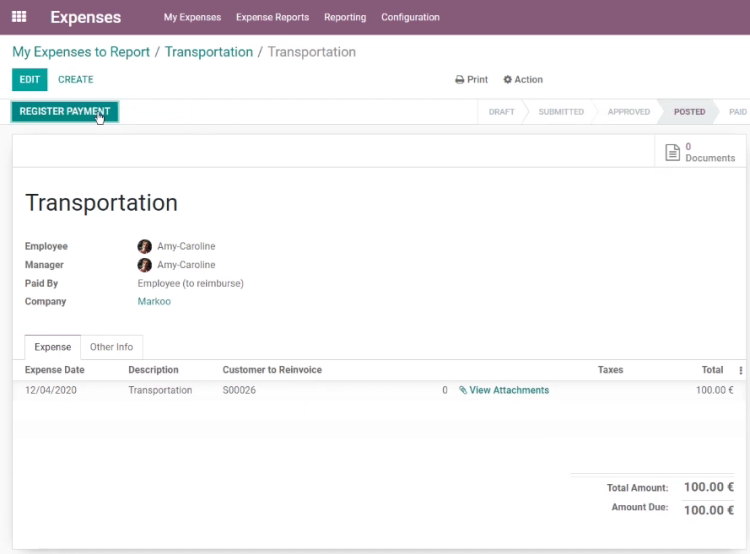Click Amy-Caroline's avatar in Manager row

pos(144,265)
